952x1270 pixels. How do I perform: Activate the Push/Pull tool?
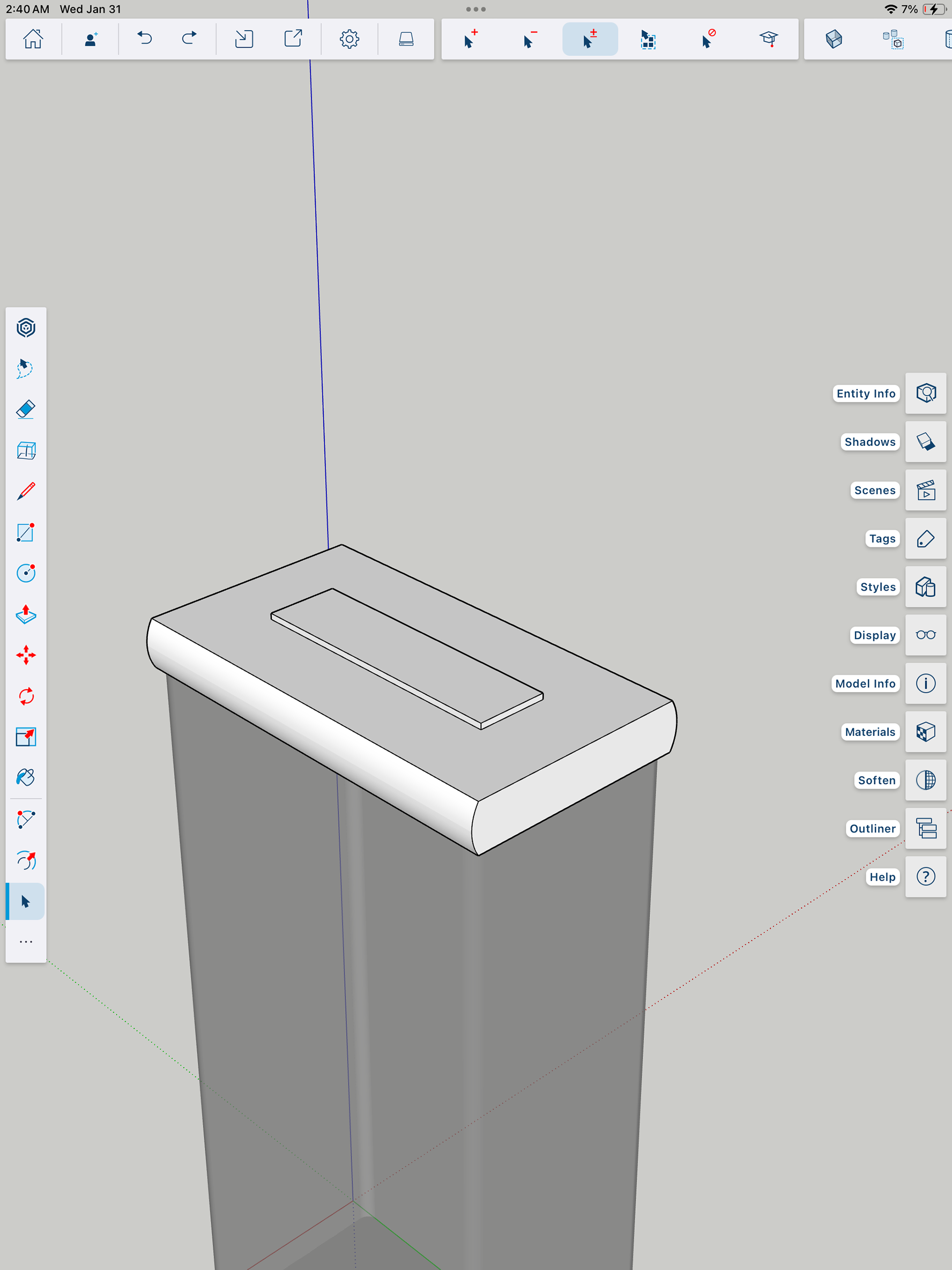[26, 614]
